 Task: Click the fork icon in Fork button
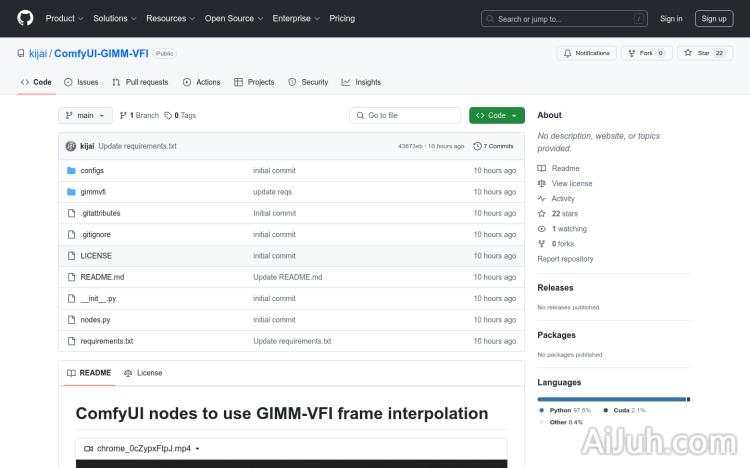tap(631, 53)
